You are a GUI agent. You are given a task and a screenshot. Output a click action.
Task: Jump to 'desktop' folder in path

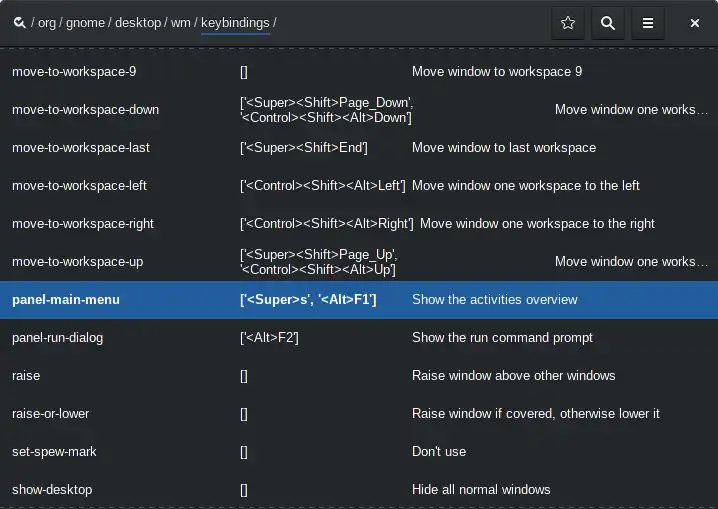click(x=138, y=22)
